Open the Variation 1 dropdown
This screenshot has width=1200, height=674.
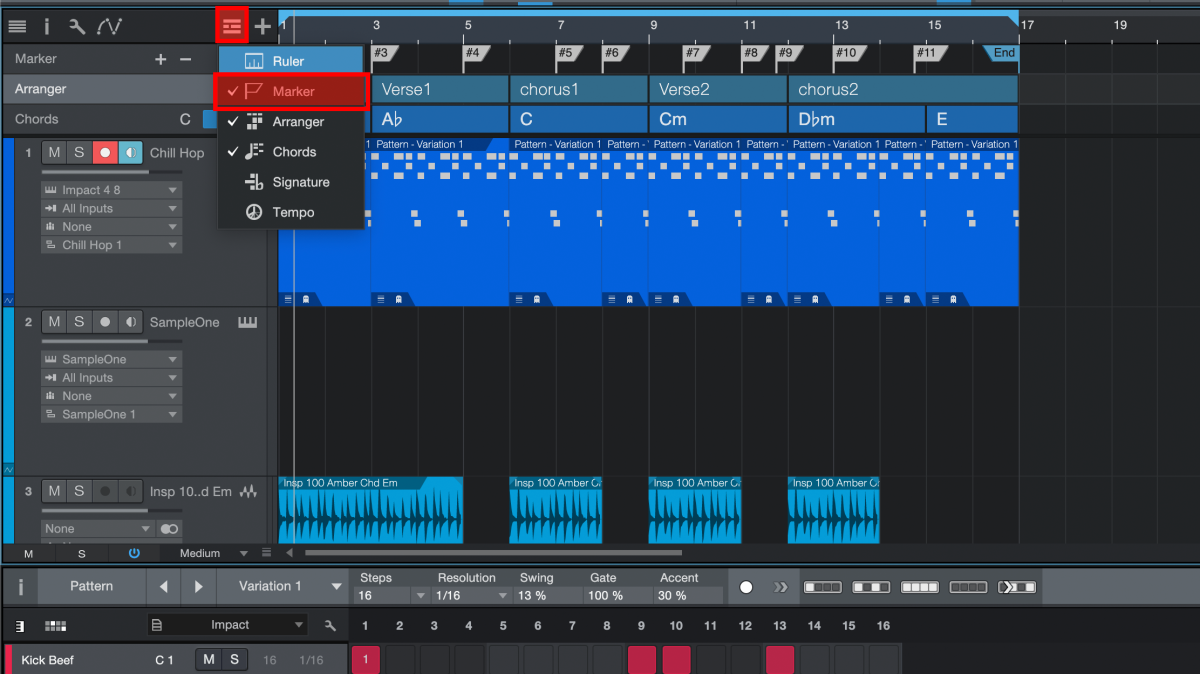coord(282,586)
